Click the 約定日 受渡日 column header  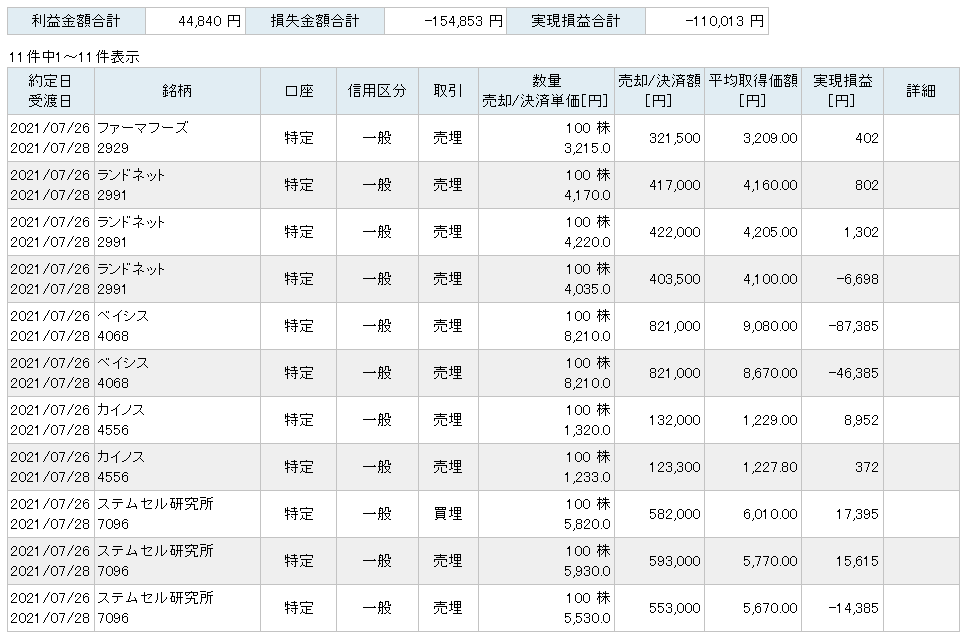(50, 91)
